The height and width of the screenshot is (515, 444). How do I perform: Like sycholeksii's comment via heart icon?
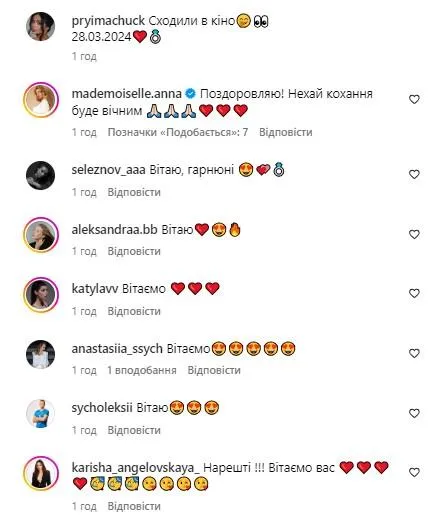414,413
